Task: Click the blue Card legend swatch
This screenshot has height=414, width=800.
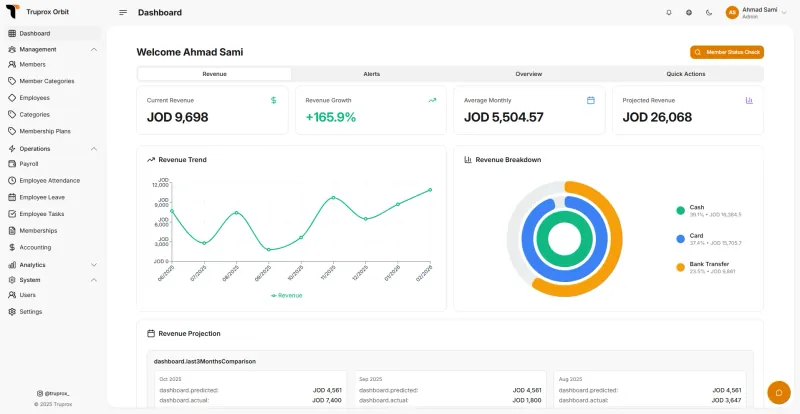Action: point(681,239)
